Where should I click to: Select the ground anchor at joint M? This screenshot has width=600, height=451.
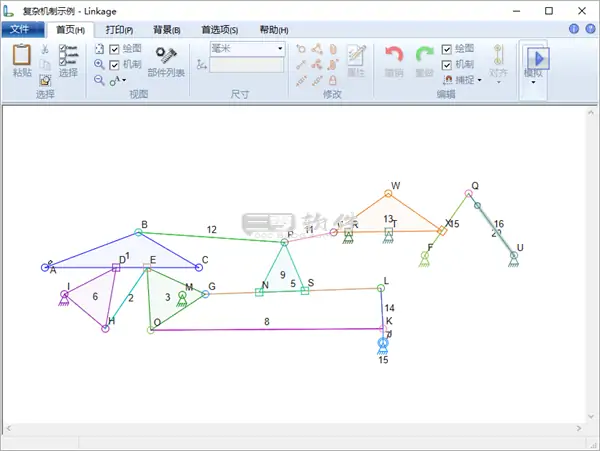(x=182, y=300)
